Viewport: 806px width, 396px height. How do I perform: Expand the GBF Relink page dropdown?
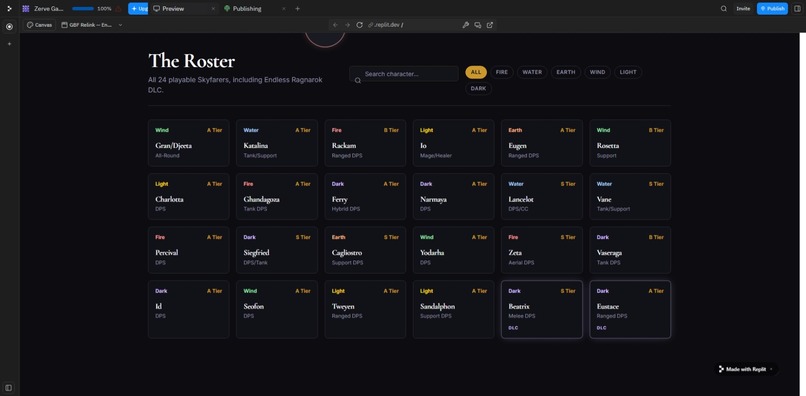click(91, 25)
